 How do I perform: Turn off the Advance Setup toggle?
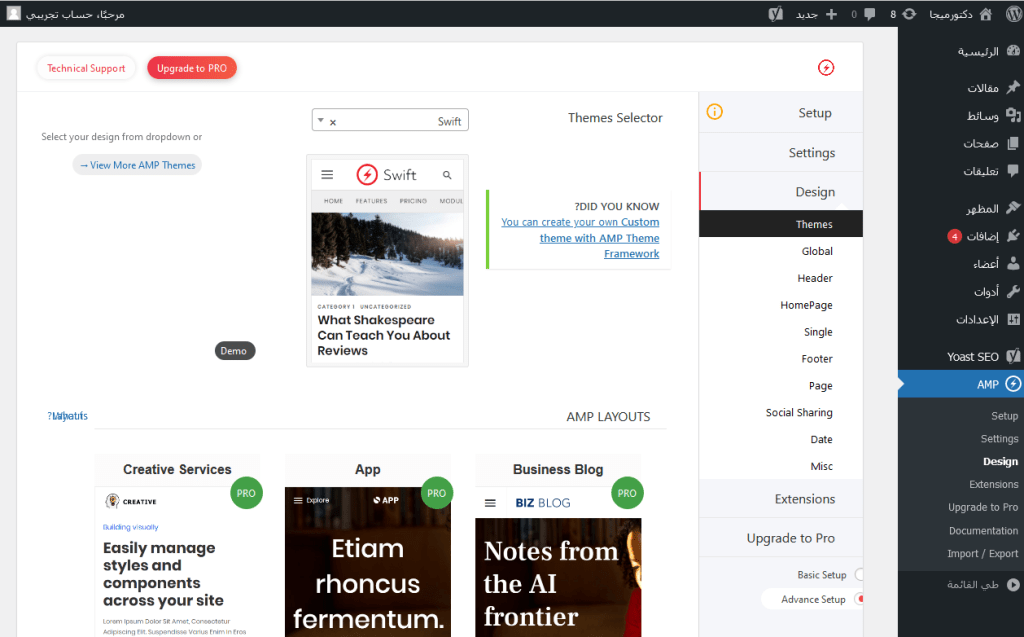[859, 597]
